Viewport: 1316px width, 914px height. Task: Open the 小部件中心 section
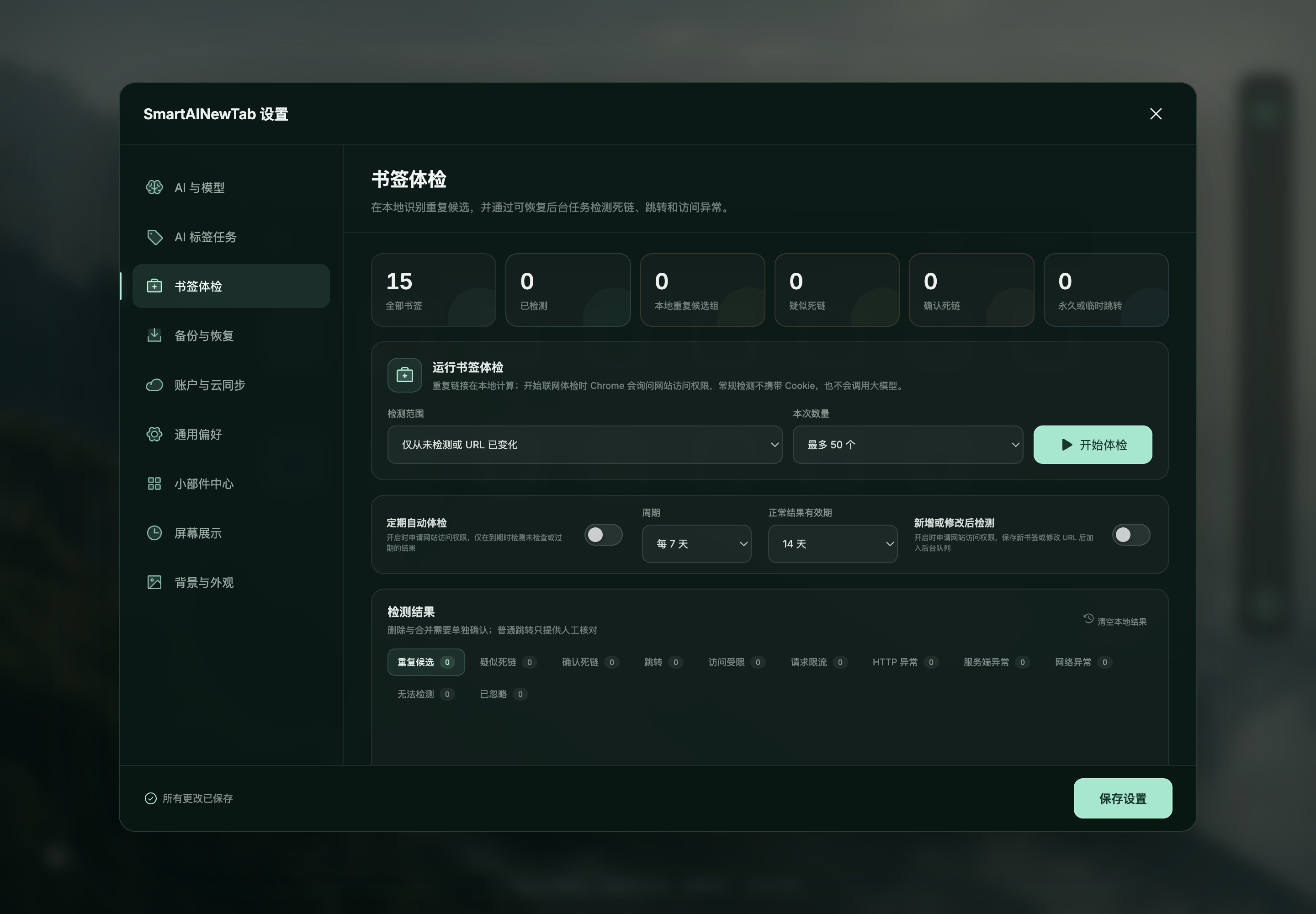click(x=231, y=484)
